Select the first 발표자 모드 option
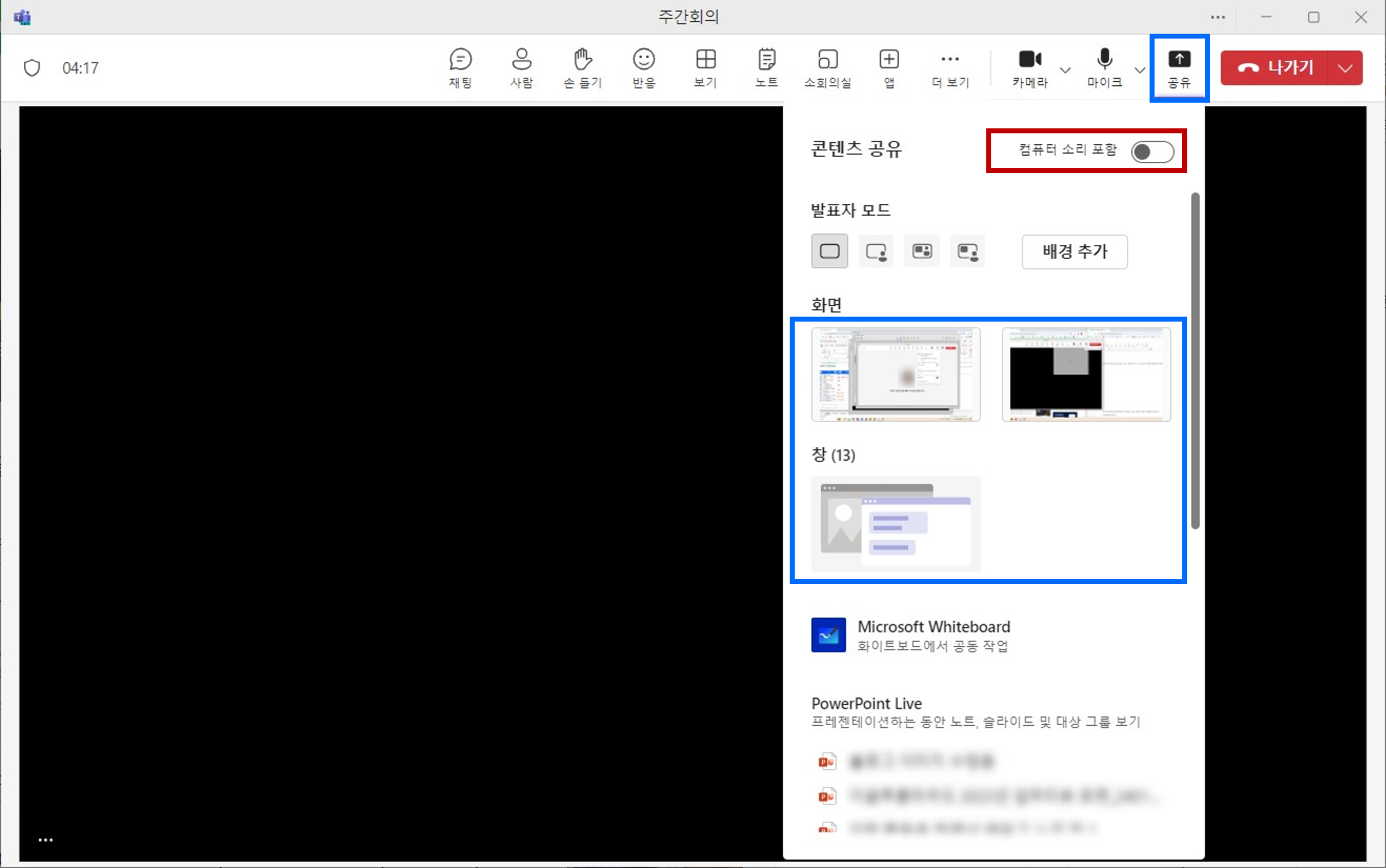Viewport: 1386px width, 868px height. (x=829, y=251)
